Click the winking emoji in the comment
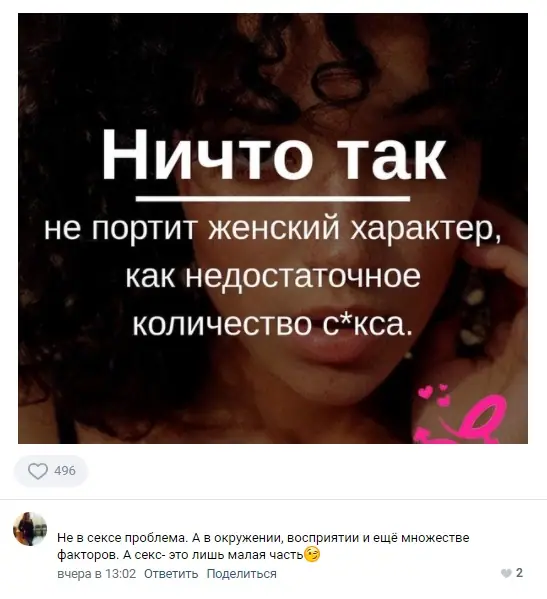 coord(312,555)
